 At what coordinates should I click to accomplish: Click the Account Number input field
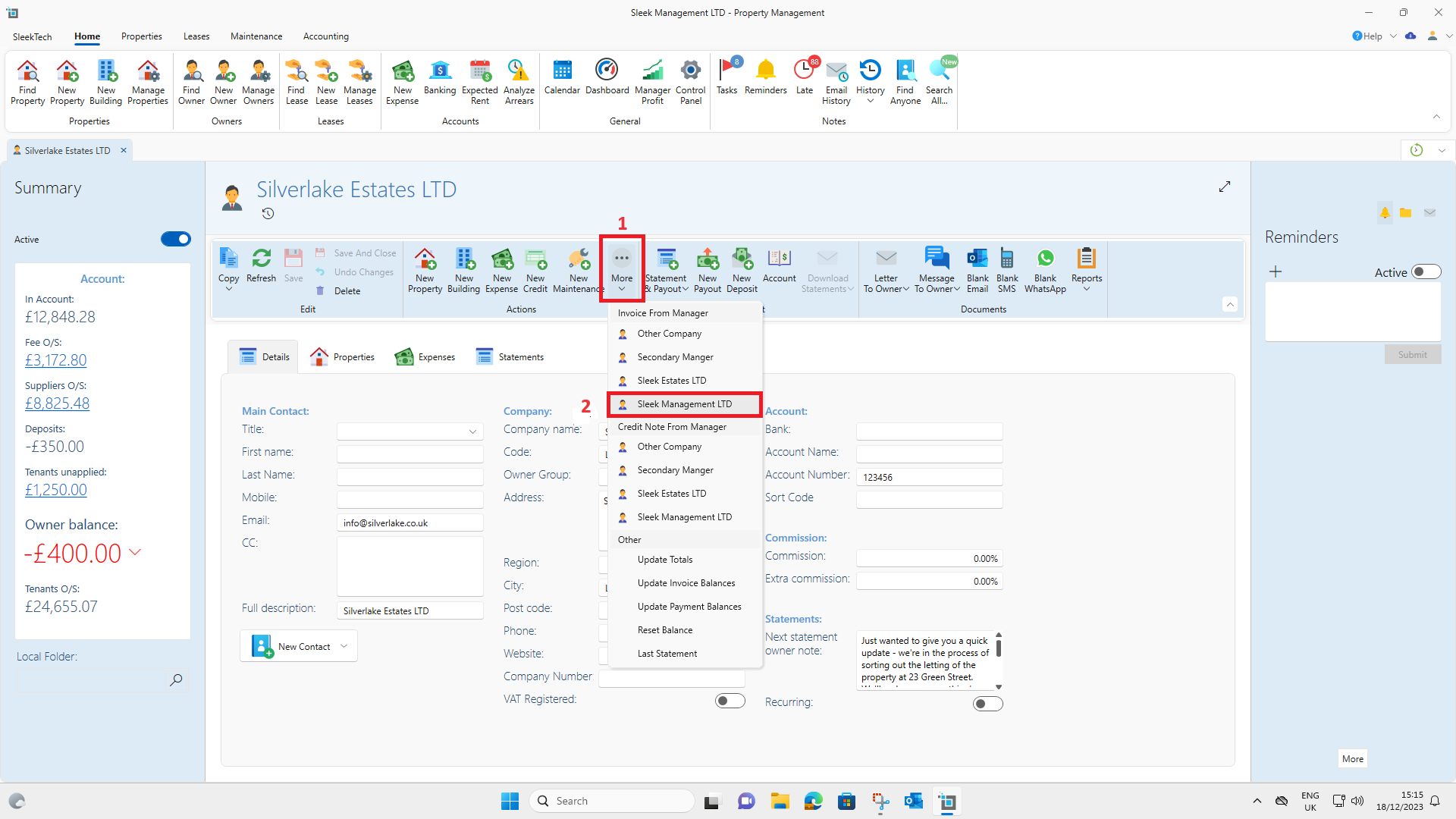929,478
